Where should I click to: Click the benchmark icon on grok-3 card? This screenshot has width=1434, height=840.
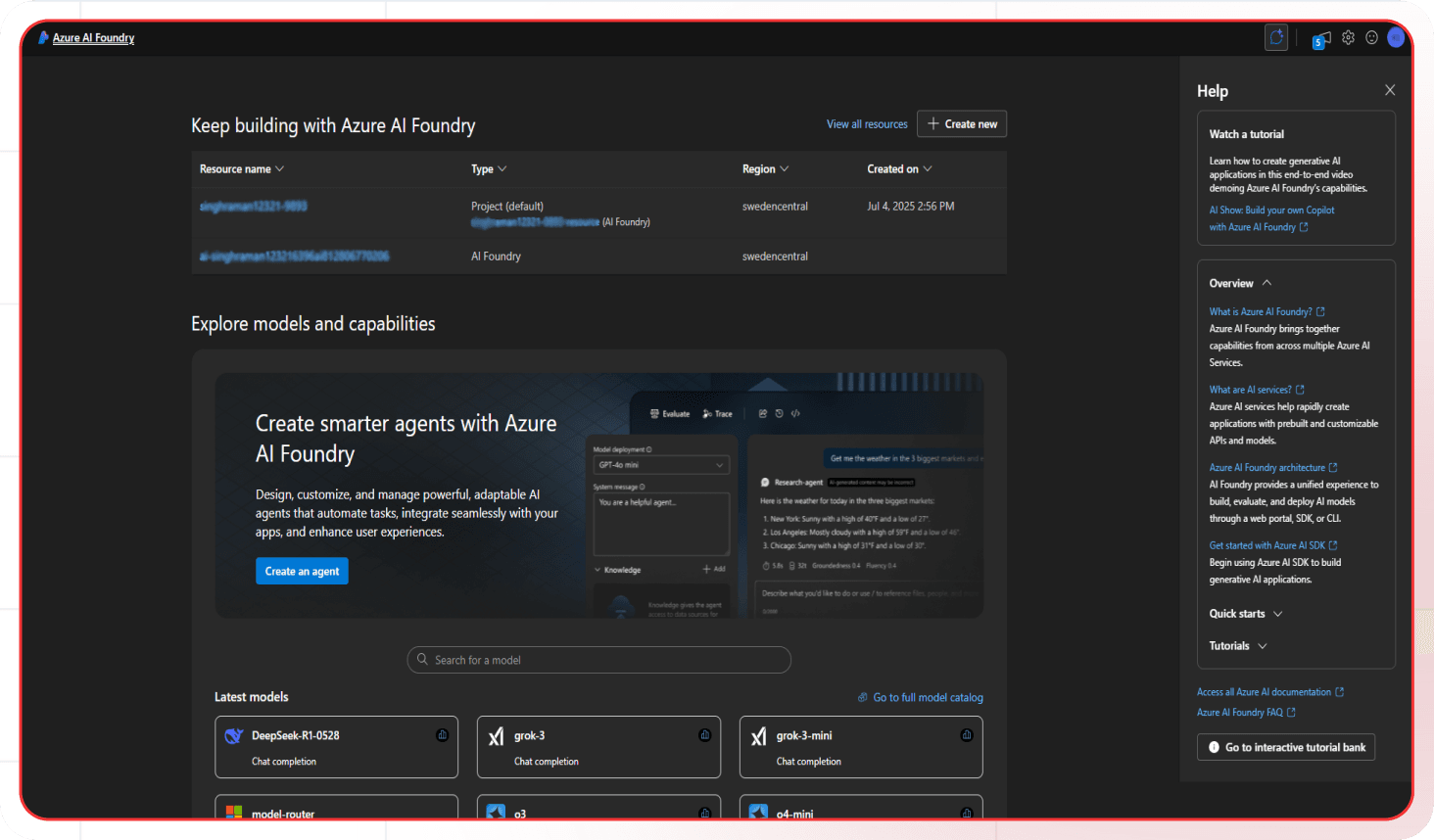704,735
